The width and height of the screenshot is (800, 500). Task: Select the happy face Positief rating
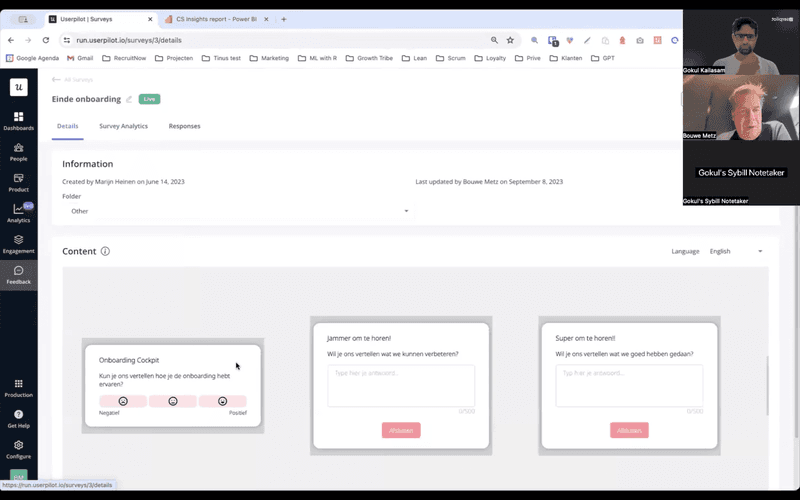[222, 401]
